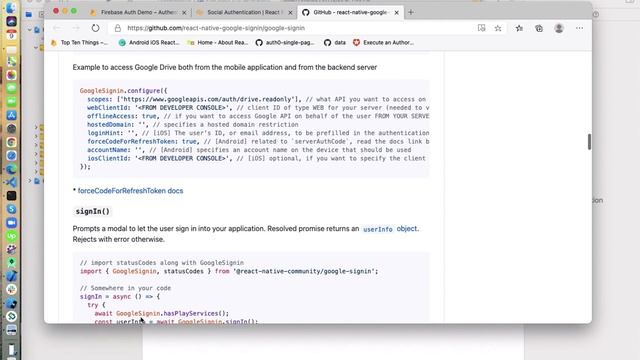Open Calendar in the Dock
Screen dimensions: 640x360
[x=11, y=34]
